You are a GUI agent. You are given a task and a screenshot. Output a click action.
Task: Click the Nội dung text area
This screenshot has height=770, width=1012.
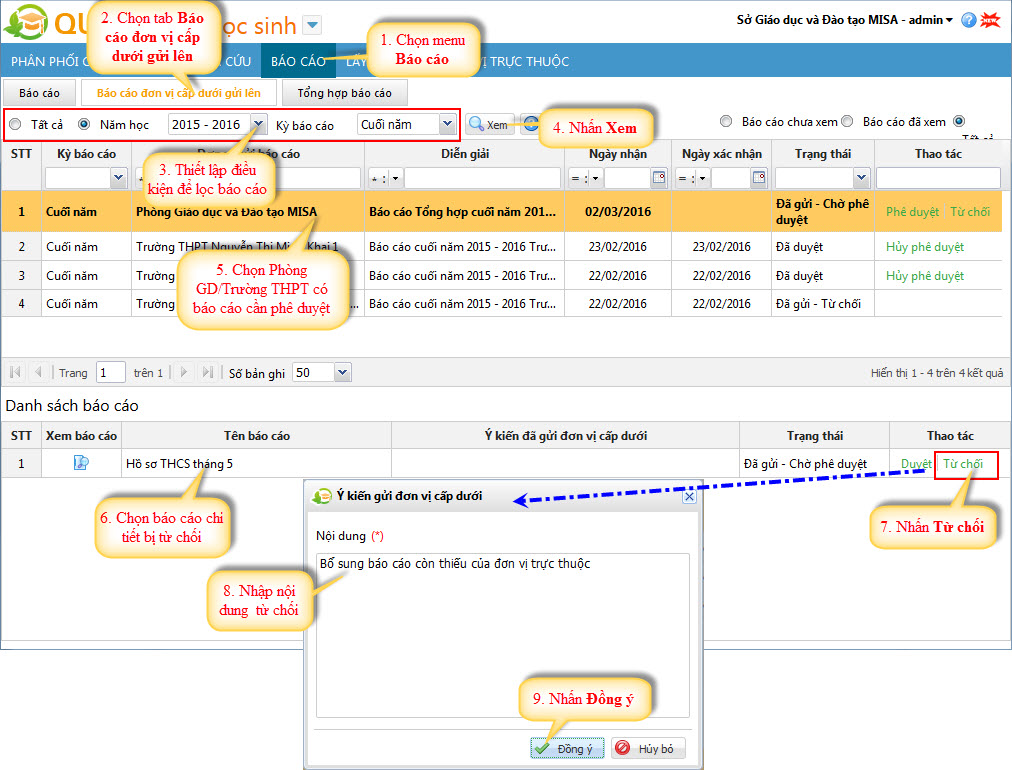click(x=503, y=635)
